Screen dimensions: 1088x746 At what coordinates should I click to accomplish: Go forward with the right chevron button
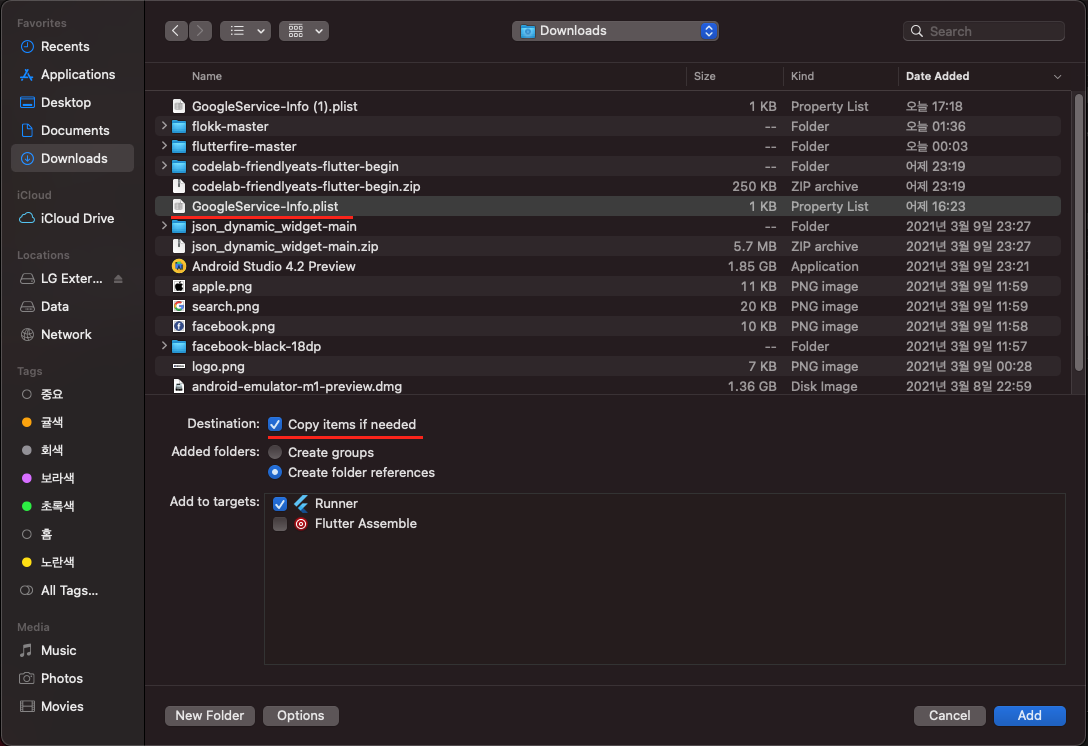[x=201, y=31]
